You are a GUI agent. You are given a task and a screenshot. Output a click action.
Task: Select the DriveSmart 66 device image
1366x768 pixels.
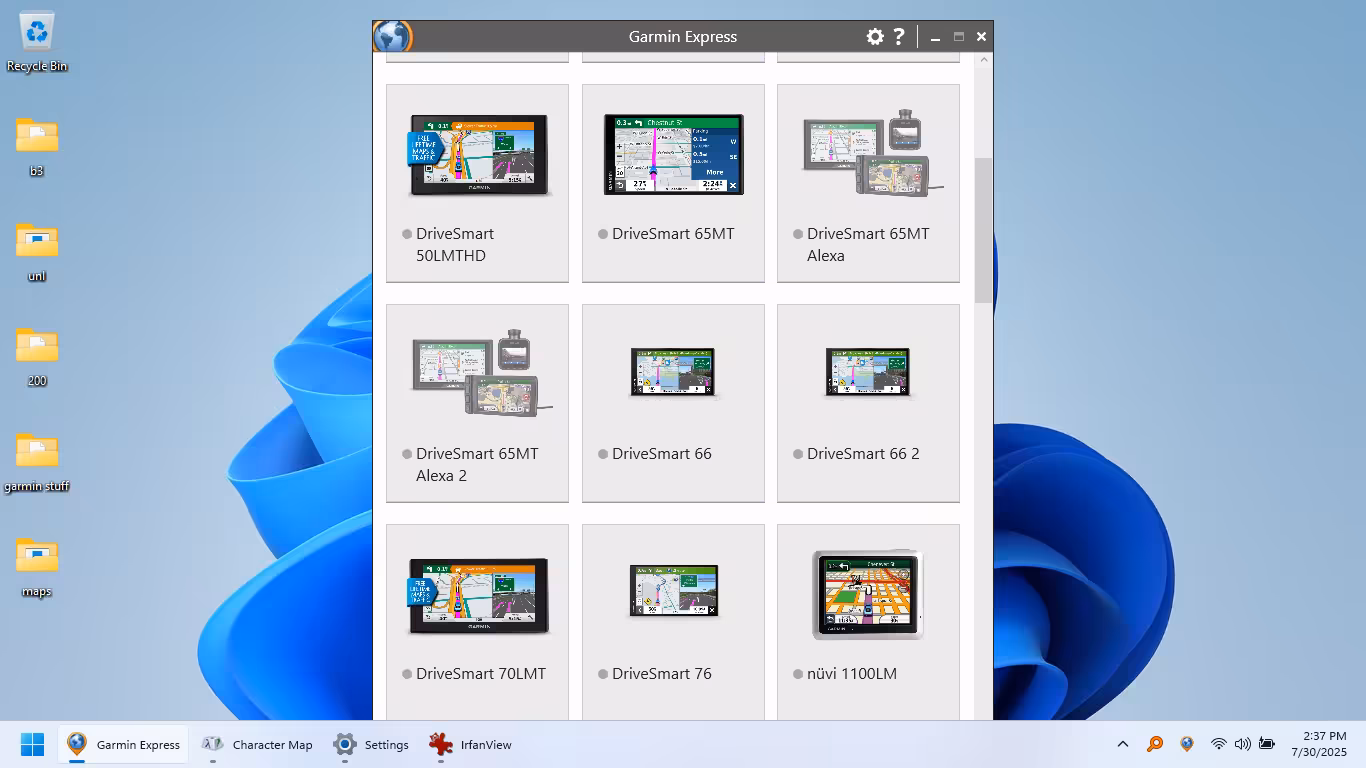pos(673,372)
